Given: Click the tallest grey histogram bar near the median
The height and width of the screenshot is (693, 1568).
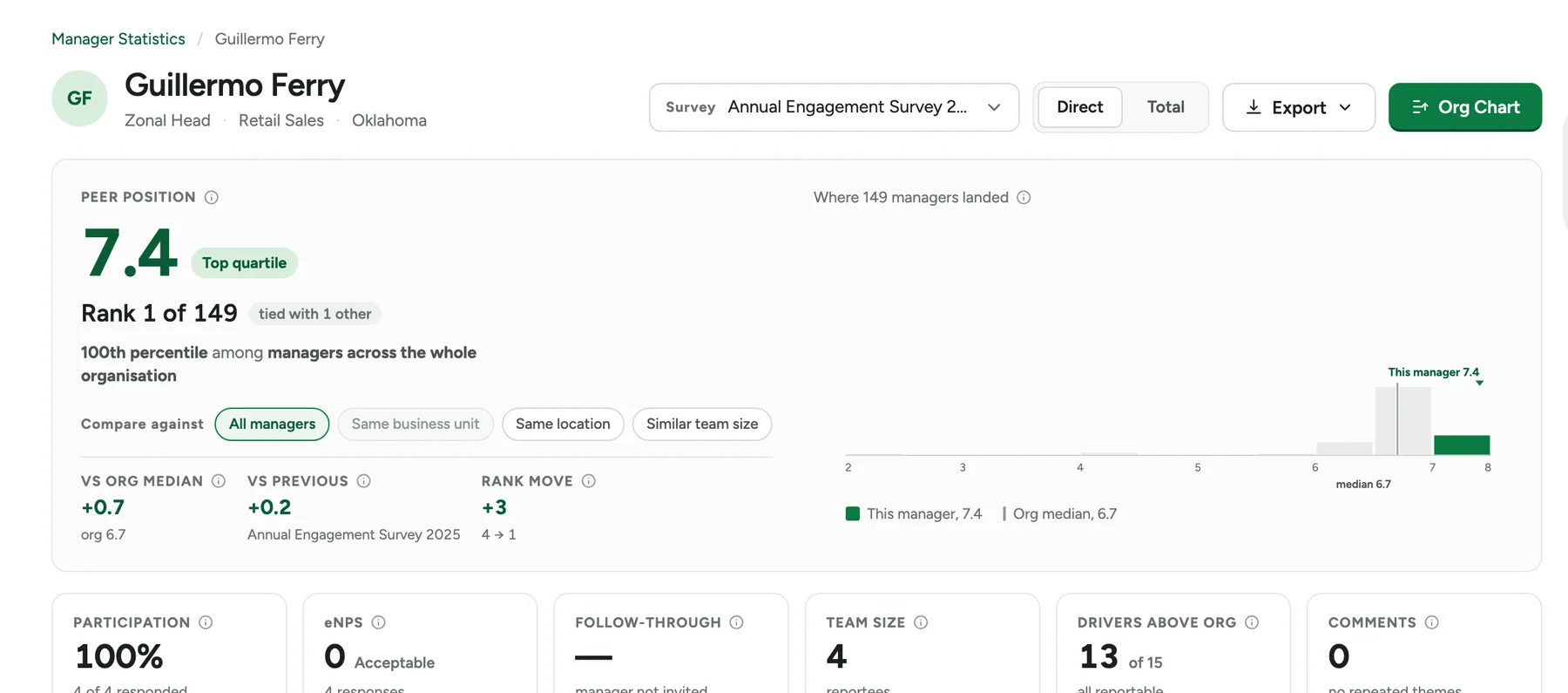Looking at the screenshot, I should (x=1402, y=421).
